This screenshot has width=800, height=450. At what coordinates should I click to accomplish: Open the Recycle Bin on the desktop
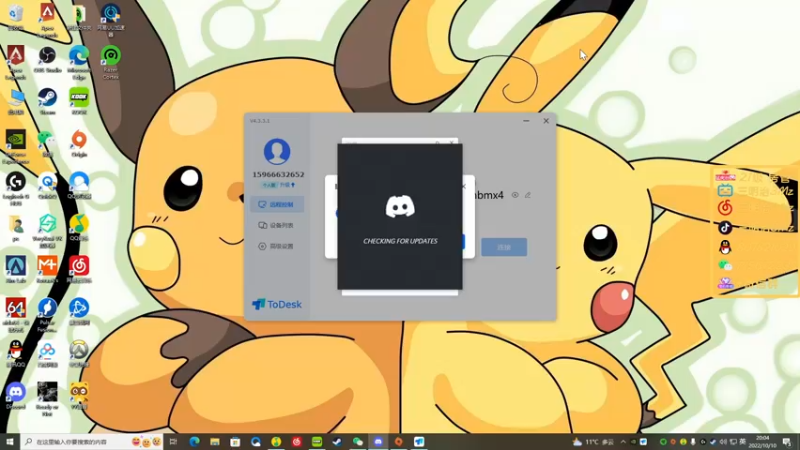pyautogui.click(x=16, y=17)
